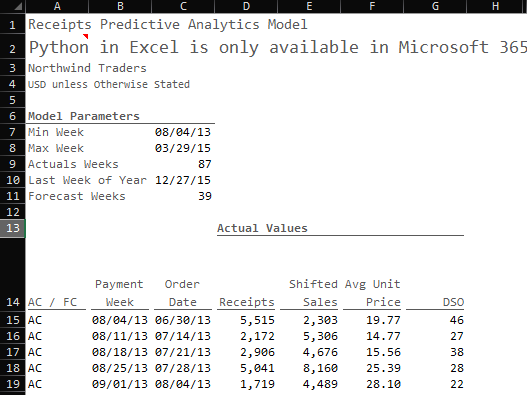
Task: Click the 'Forecast Weeks' label cell
Action: (x=77, y=196)
